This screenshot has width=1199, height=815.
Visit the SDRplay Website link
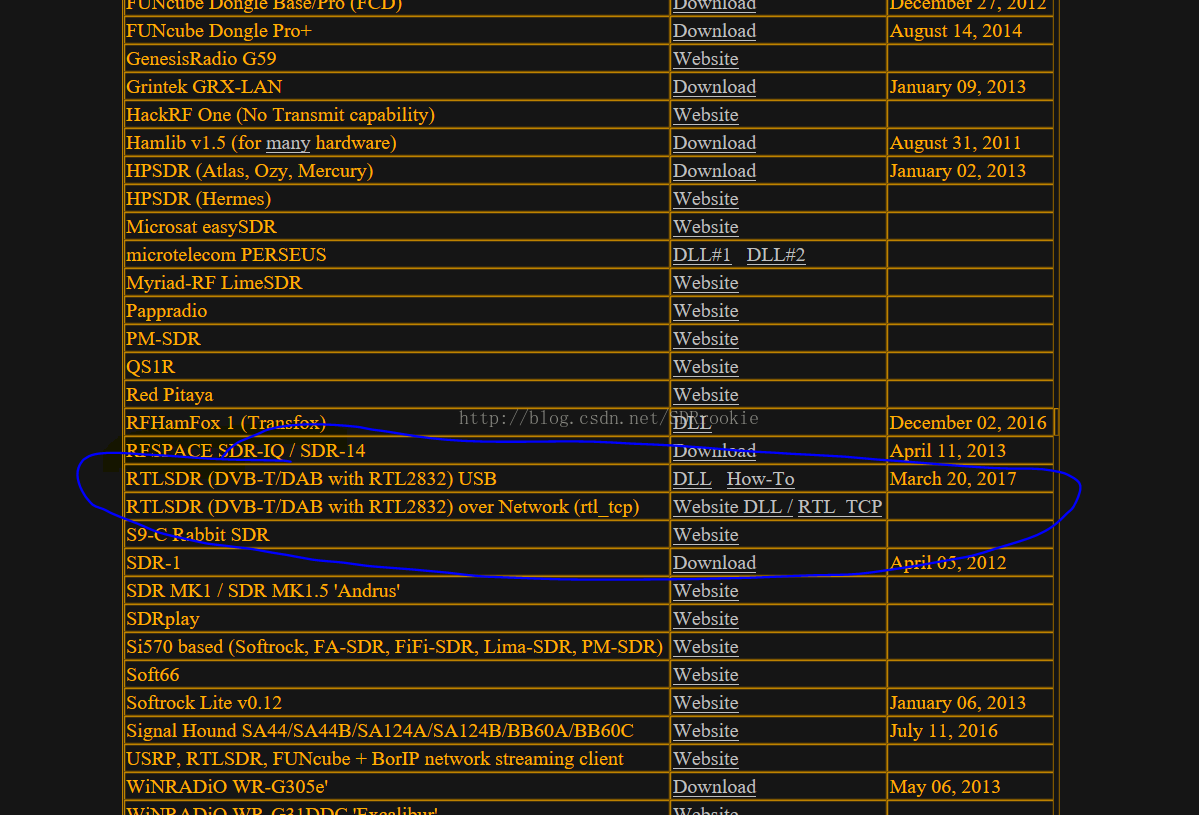[706, 619]
